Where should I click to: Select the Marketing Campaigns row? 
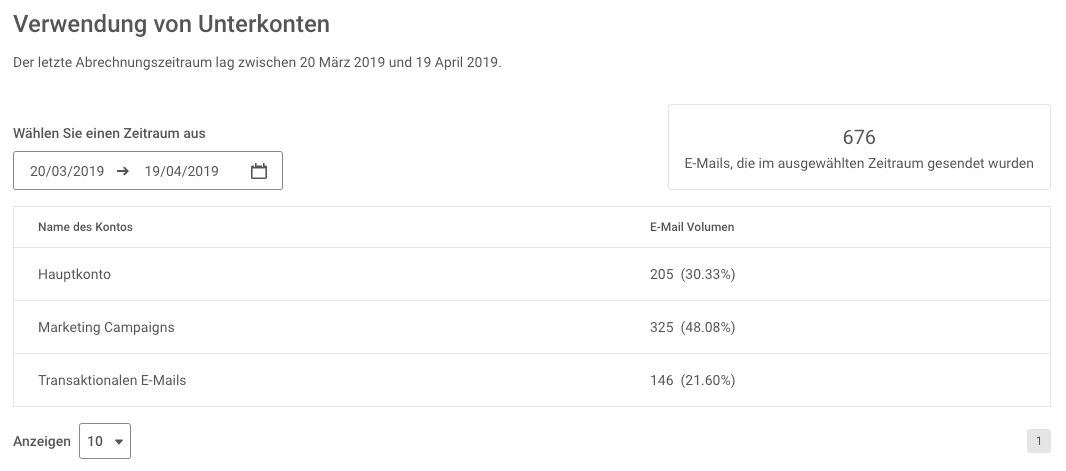point(532,328)
